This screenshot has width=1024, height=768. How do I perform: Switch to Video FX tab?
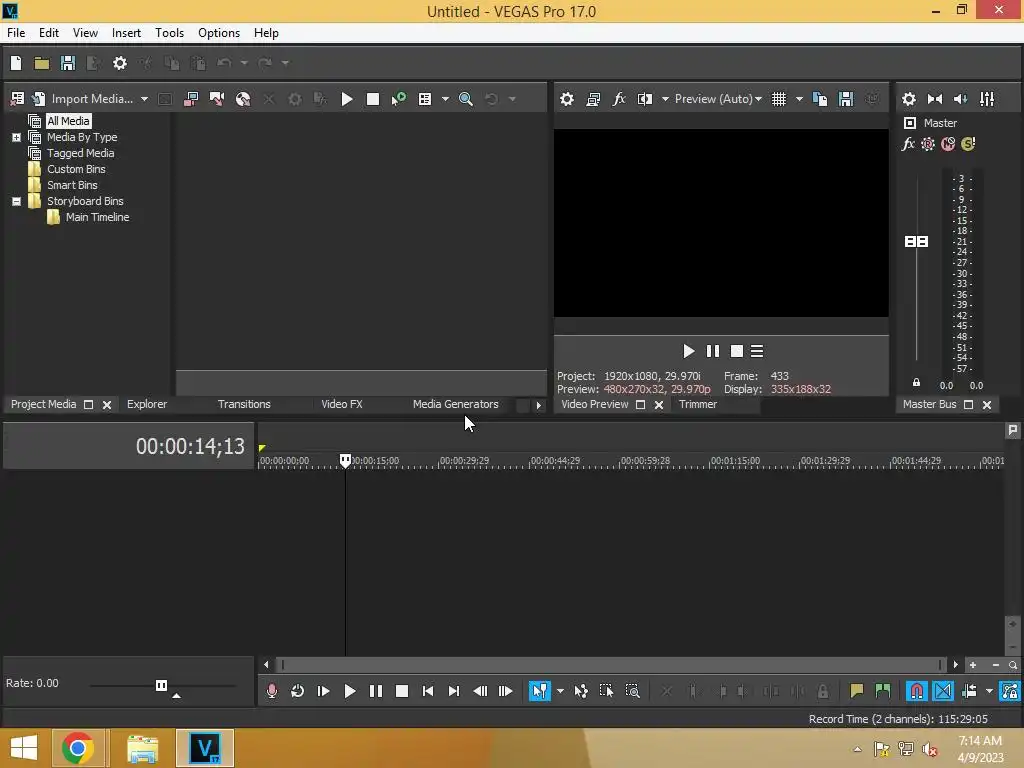pyautogui.click(x=342, y=404)
